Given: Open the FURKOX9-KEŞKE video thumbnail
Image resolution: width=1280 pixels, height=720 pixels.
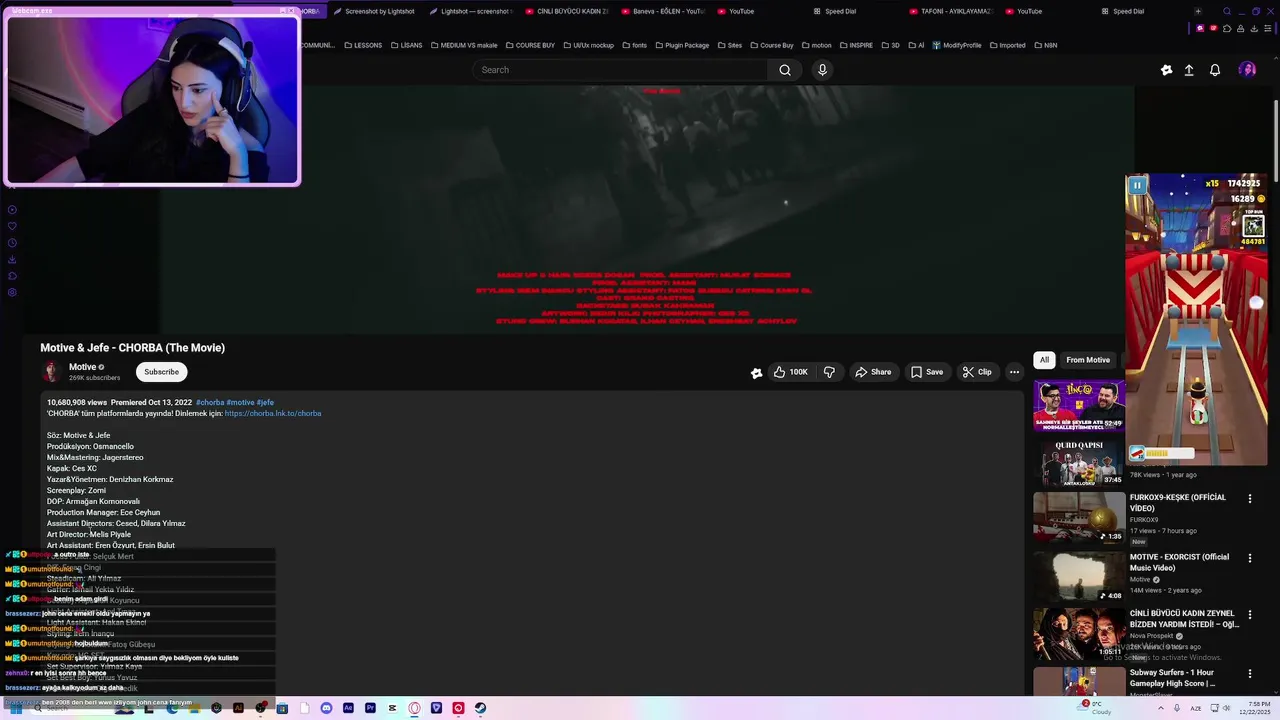Looking at the screenshot, I should coord(1079,517).
